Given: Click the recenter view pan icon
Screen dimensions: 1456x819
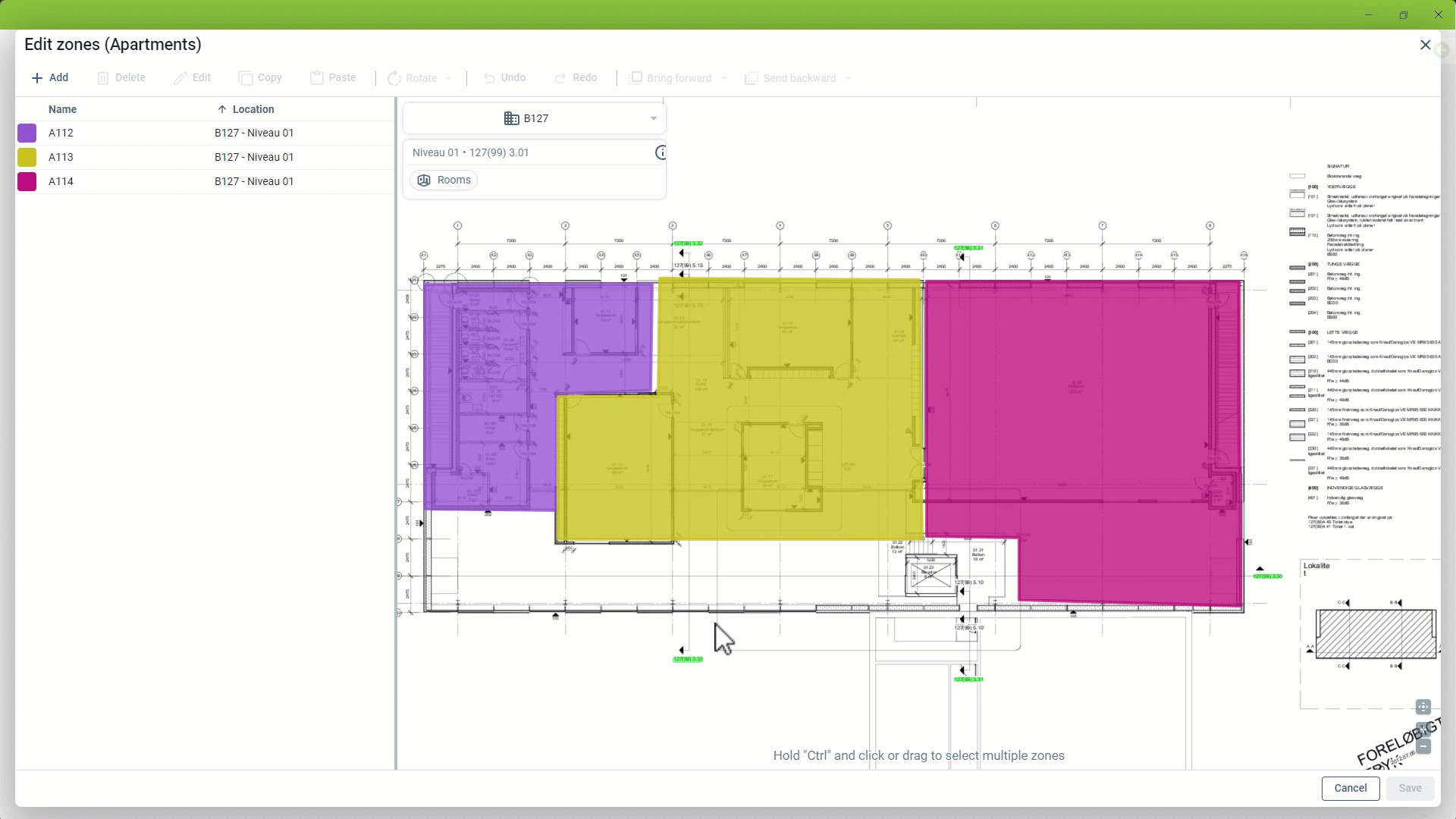Looking at the screenshot, I should click(1423, 707).
